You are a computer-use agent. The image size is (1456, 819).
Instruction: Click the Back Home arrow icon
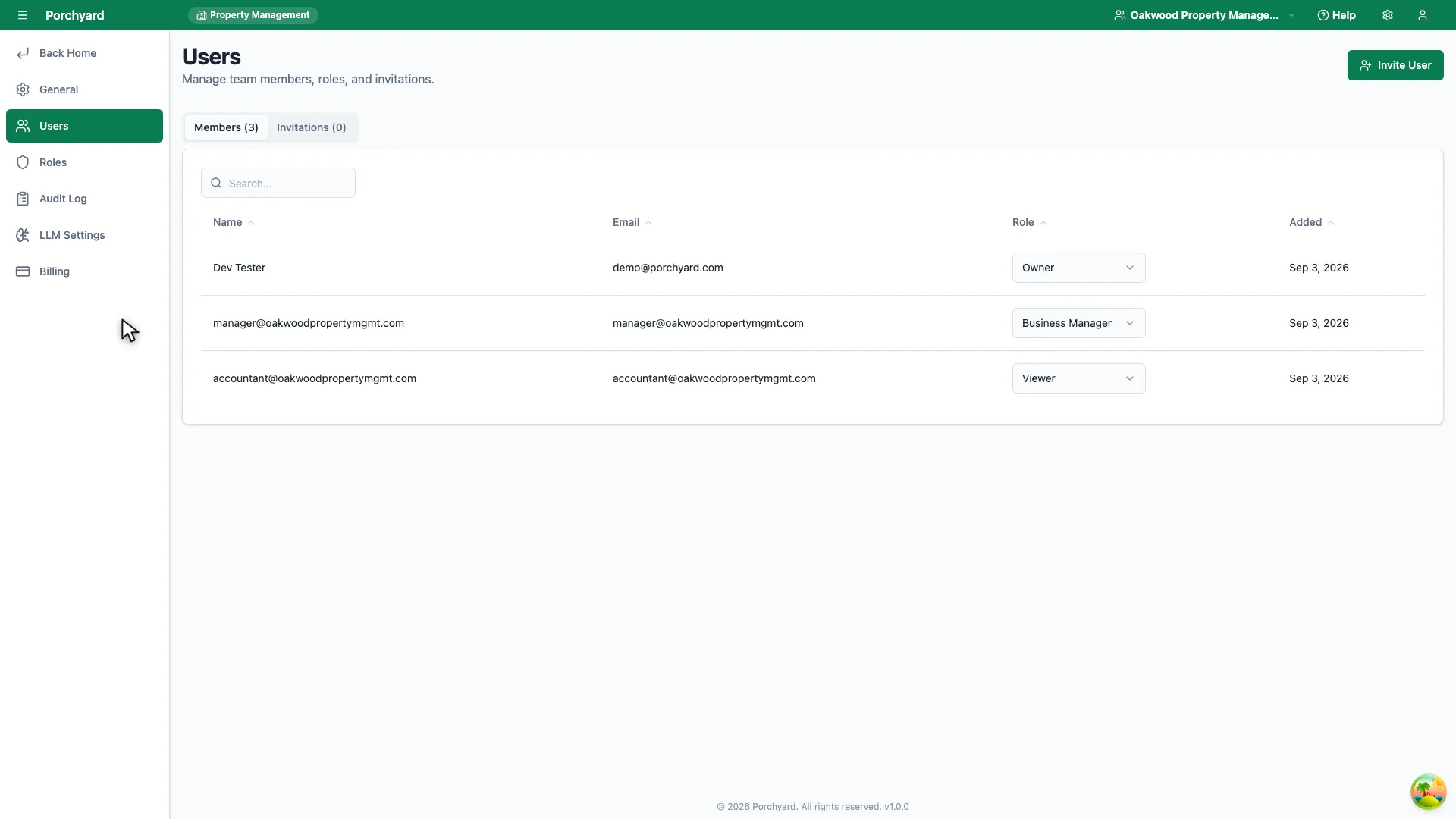(x=23, y=53)
